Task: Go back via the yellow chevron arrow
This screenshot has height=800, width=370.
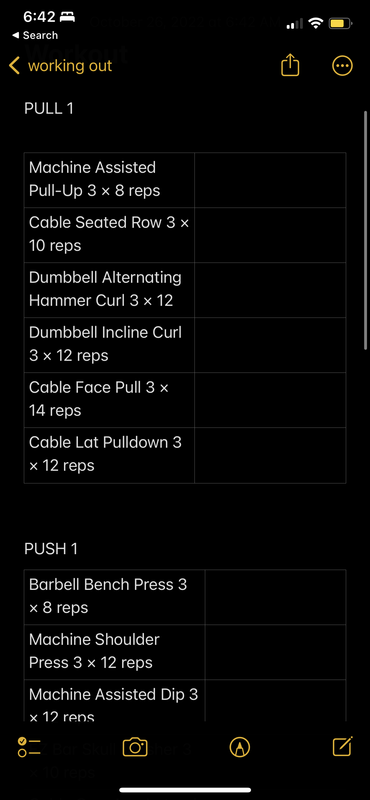Action: click(x=14, y=66)
